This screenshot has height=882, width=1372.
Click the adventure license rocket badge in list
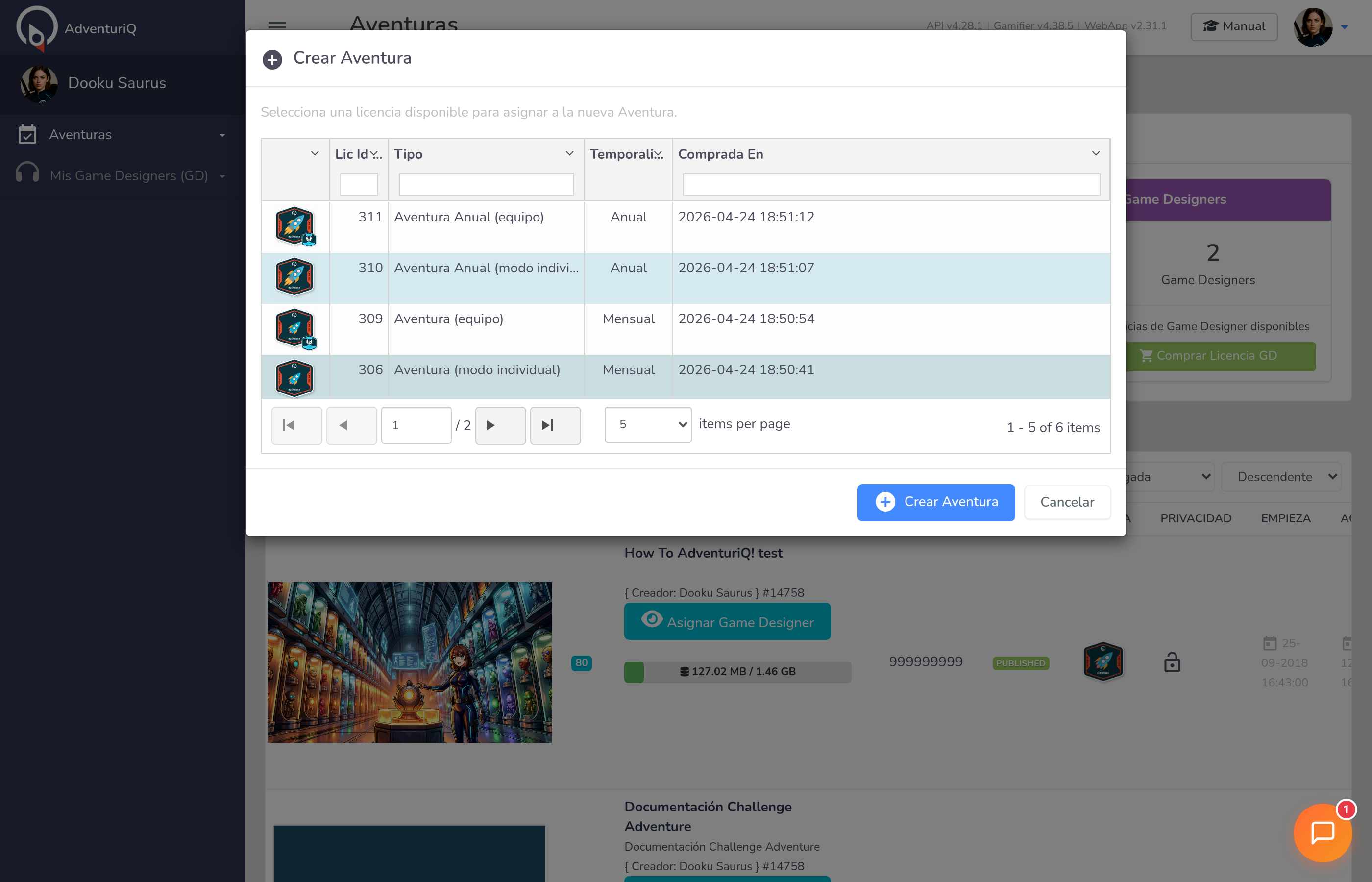pos(1103,661)
